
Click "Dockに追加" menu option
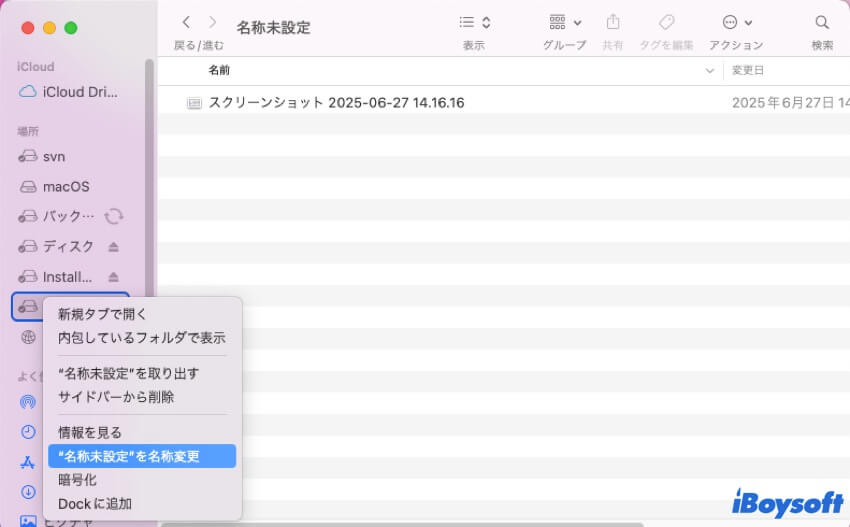pyautogui.click(x=95, y=503)
